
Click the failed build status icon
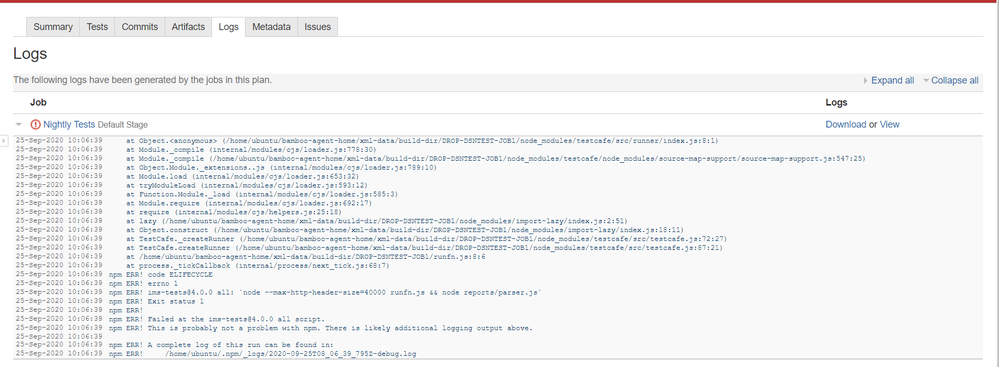coord(36,124)
